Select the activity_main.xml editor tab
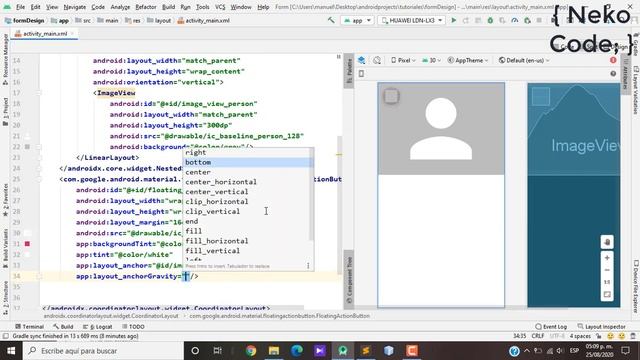 click(x=45, y=34)
